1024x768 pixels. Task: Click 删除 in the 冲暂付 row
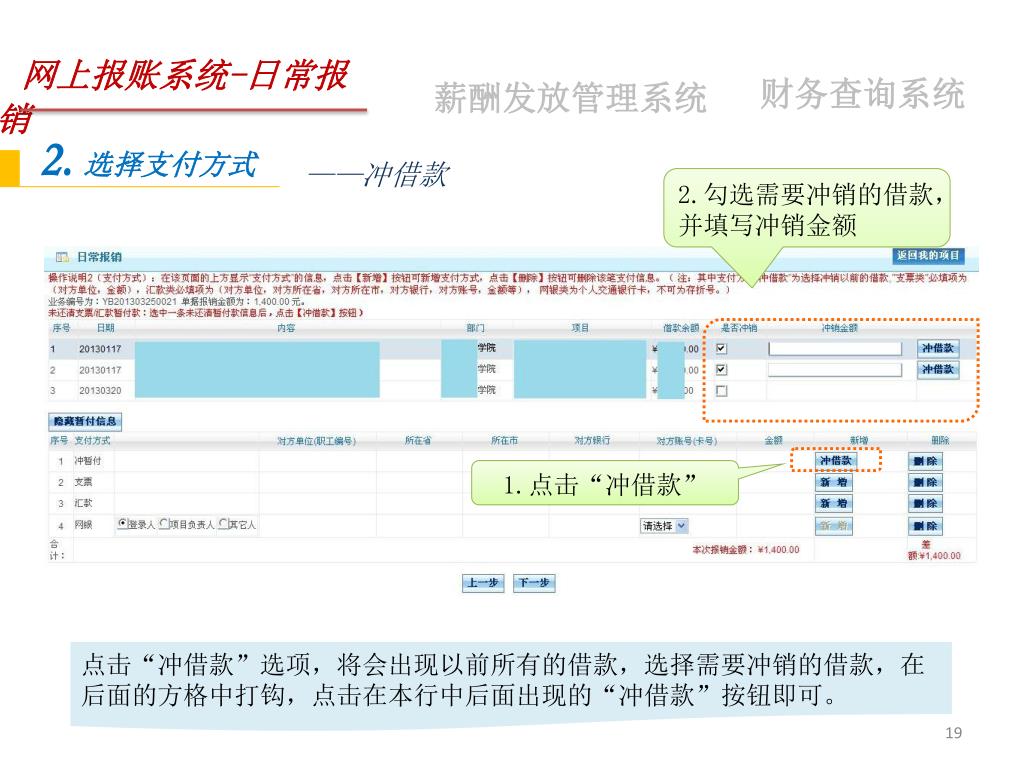[x=925, y=461]
